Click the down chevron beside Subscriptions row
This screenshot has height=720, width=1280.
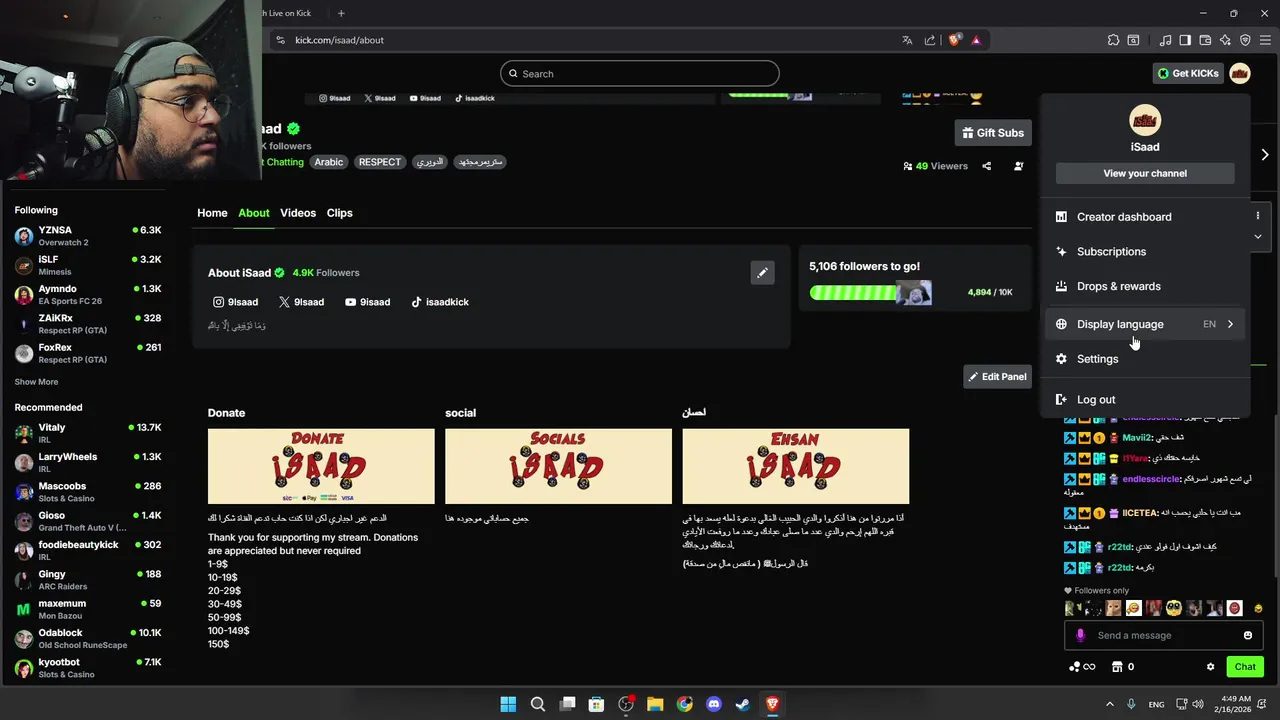(x=1258, y=236)
